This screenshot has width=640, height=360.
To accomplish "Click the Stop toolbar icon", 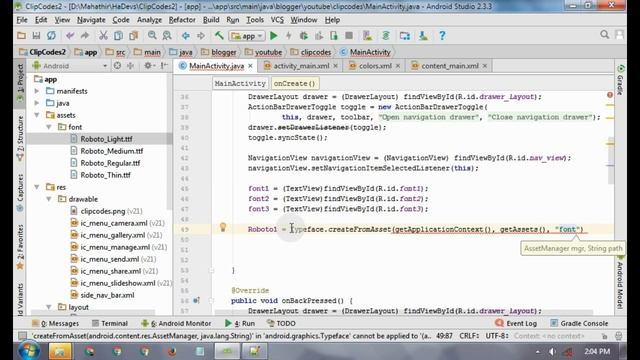I will point(349,36).
